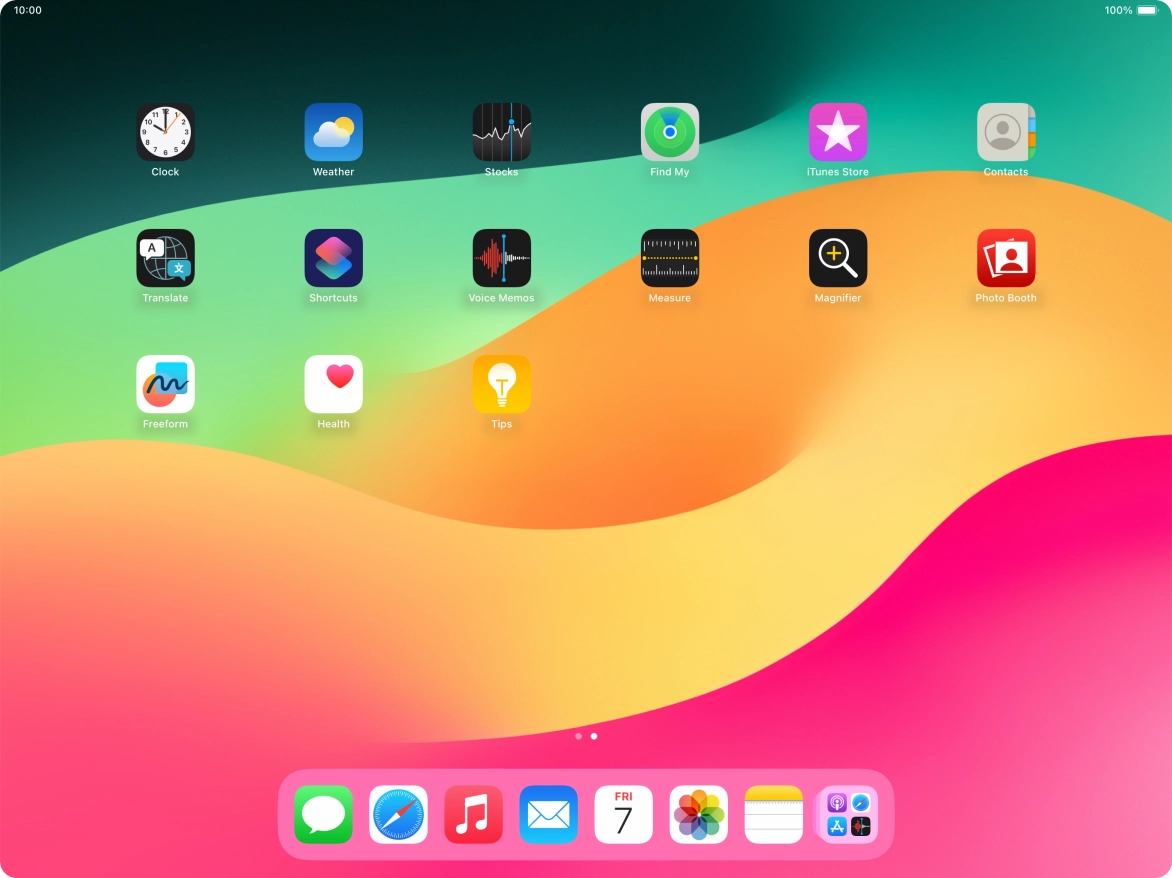Open the iTunes Store app
Screen dimensions: 1172x878
pyautogui.click(x=837, y=132)
